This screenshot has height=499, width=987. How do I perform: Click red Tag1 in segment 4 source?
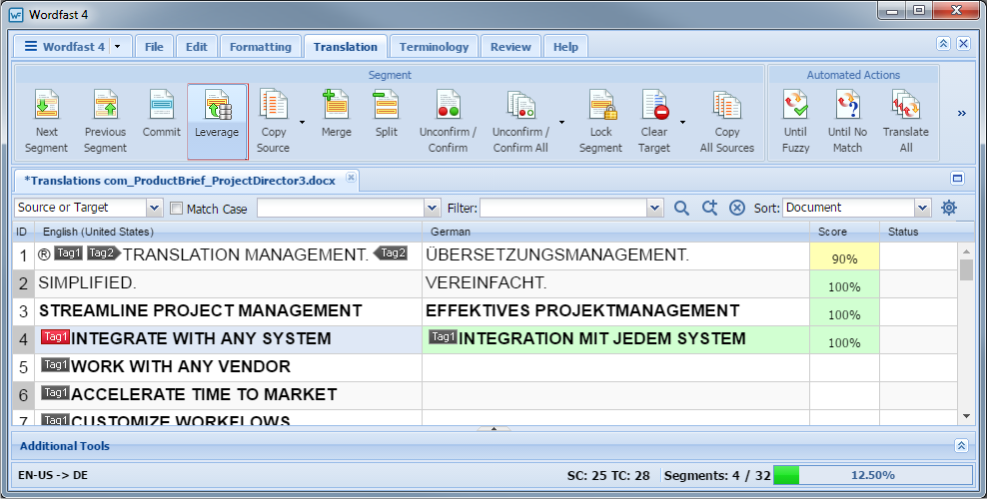[55, 337]
